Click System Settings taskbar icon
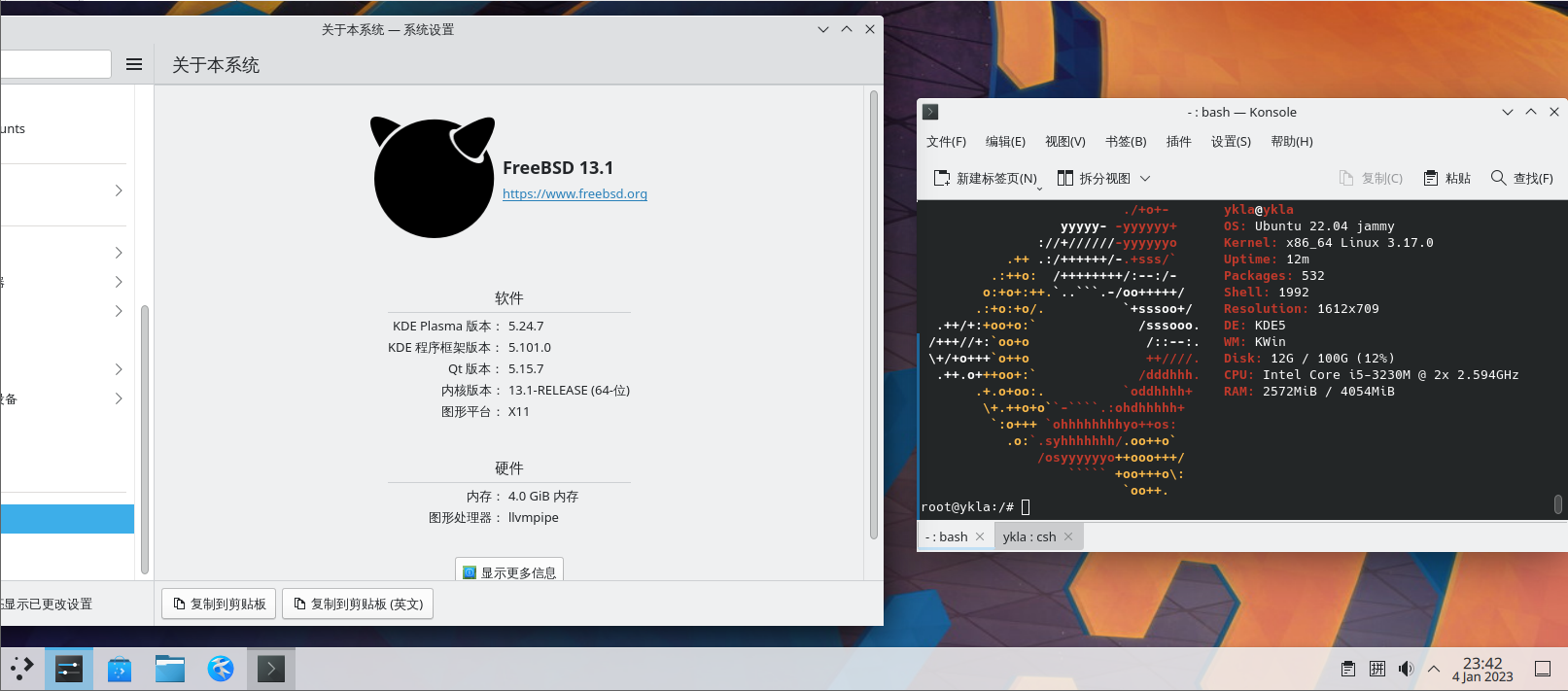This screenshot has width=1568, height=691. coord(69,669)
